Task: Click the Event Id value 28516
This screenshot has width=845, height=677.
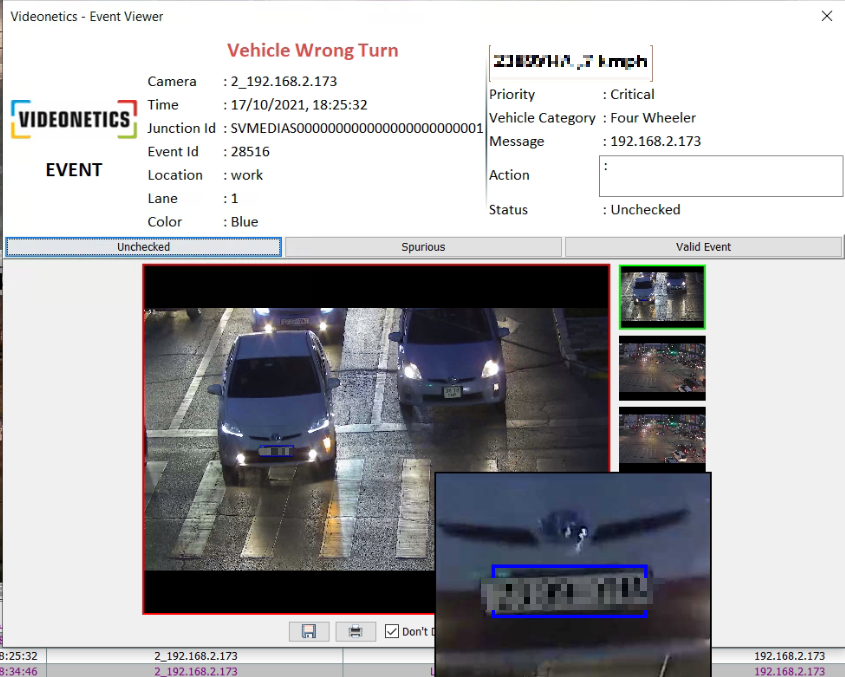Action: click(250, 152)
